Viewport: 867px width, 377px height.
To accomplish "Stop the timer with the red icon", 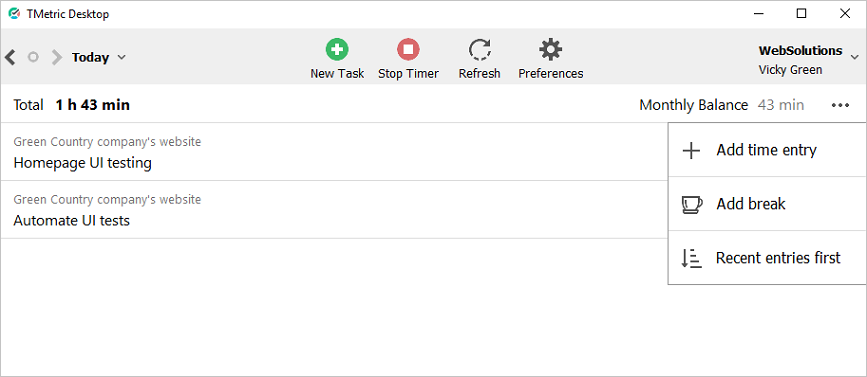I will (408, 49).
